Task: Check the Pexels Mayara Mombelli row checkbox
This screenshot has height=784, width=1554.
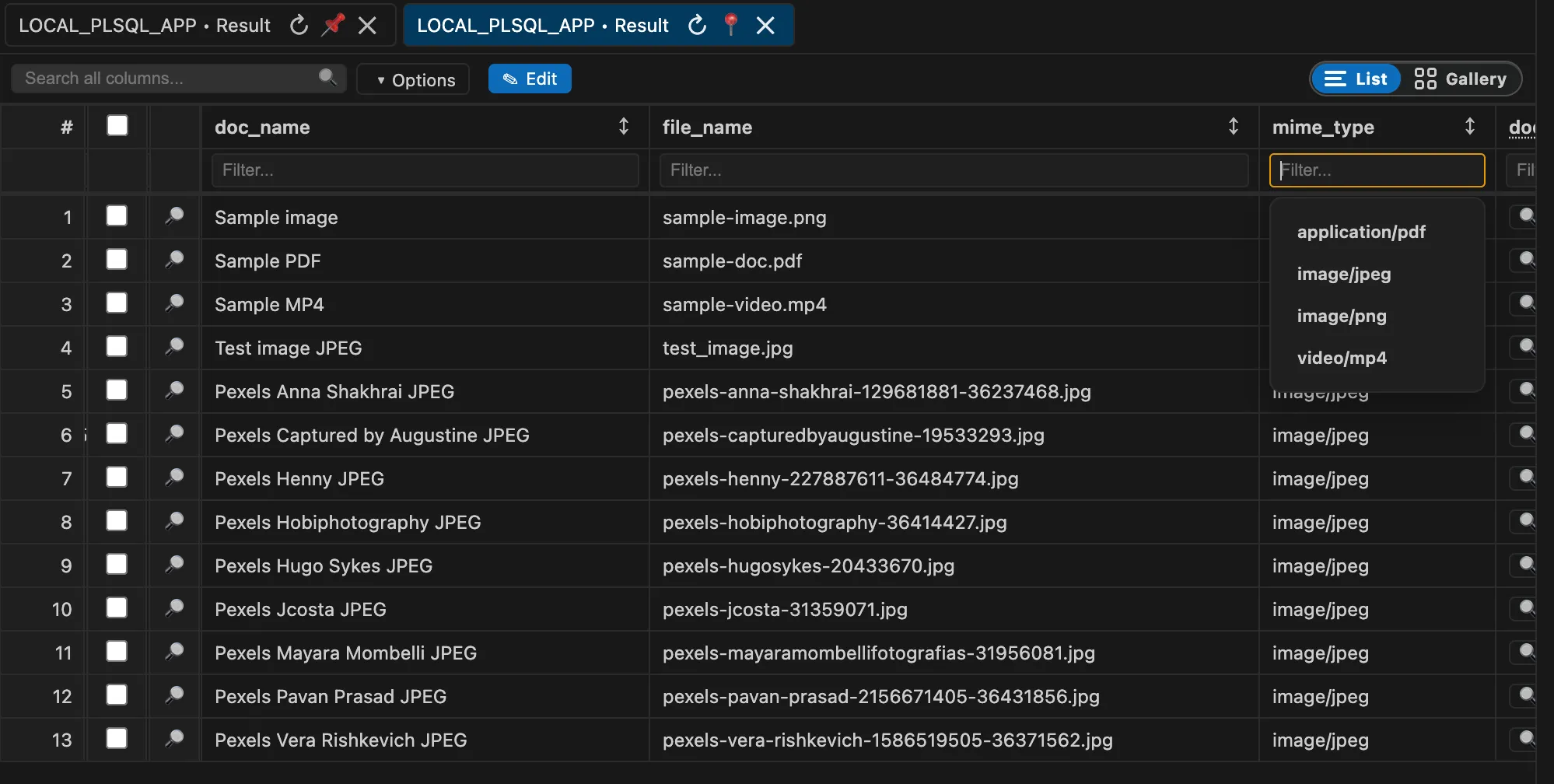Action: click(117, 651)
